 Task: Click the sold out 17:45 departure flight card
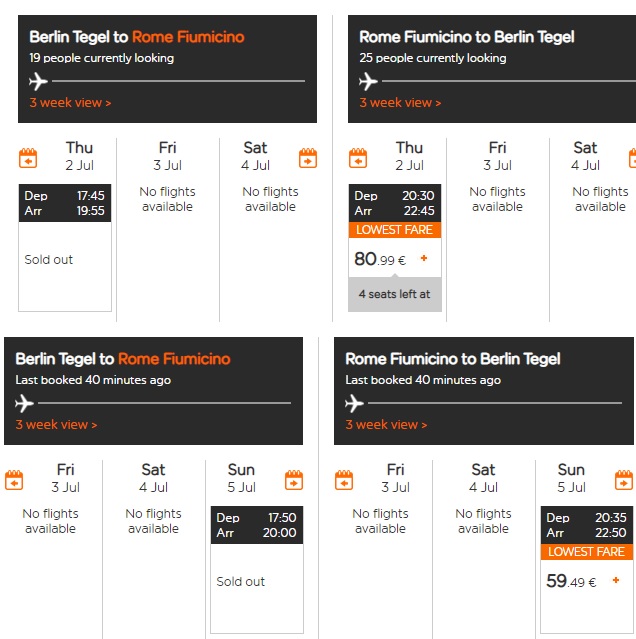click(65, 248)
